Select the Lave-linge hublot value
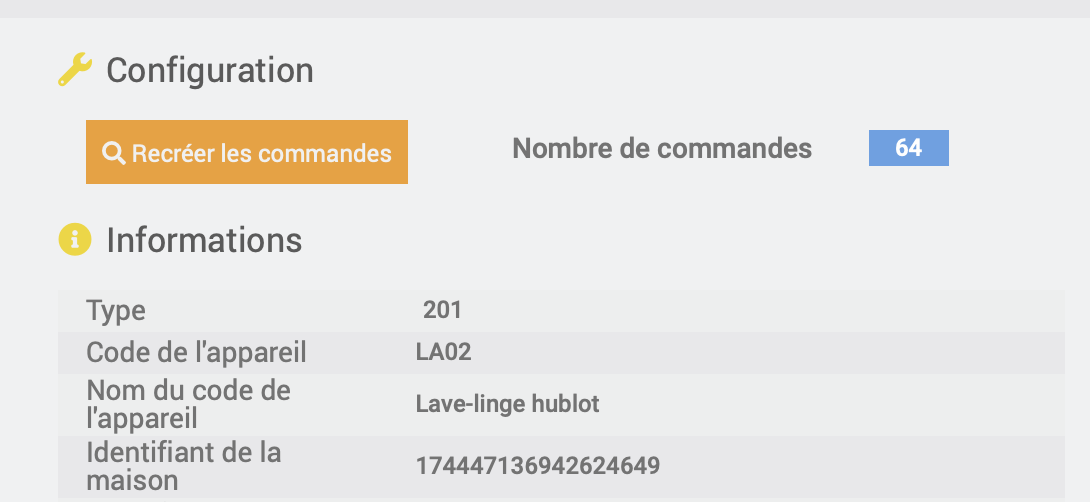The image size is (1090, 502). pos(507,404)
